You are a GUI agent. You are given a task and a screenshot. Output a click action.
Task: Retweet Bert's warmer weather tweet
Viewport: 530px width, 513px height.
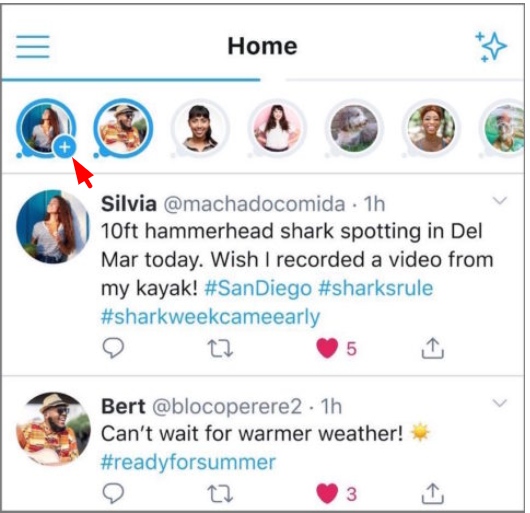coord(220,494)
